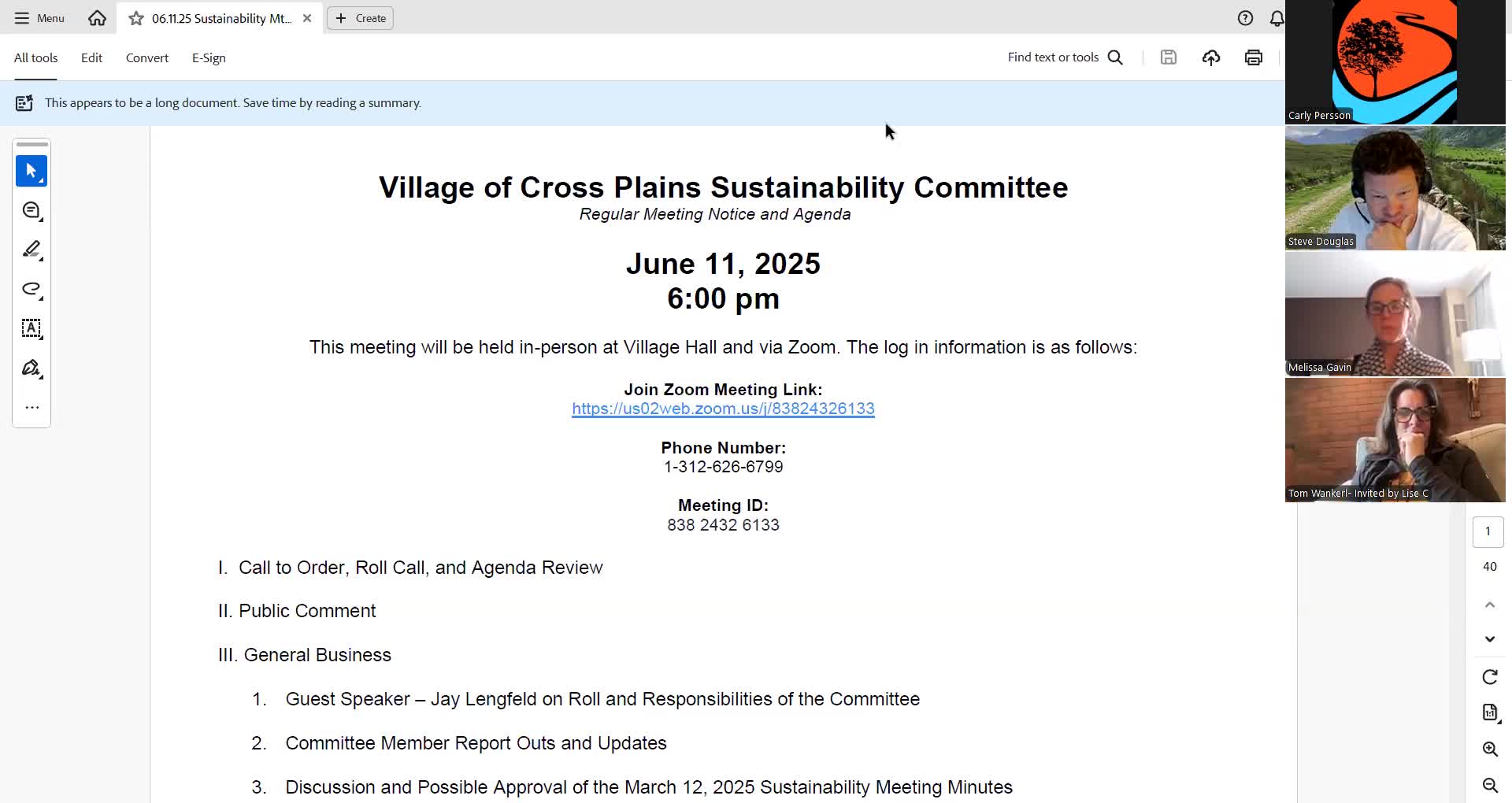
Task: Rotate the page view clockwise
Action: [x=1490, y=677]
